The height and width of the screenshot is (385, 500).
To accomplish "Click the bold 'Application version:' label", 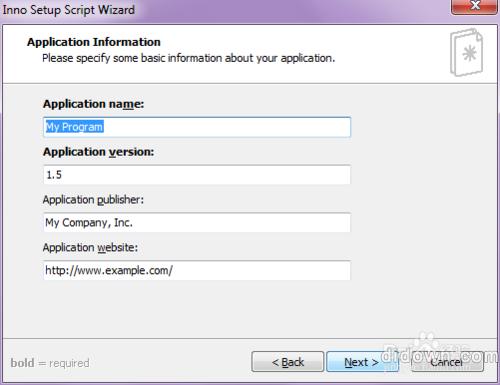I will point(99,152).
